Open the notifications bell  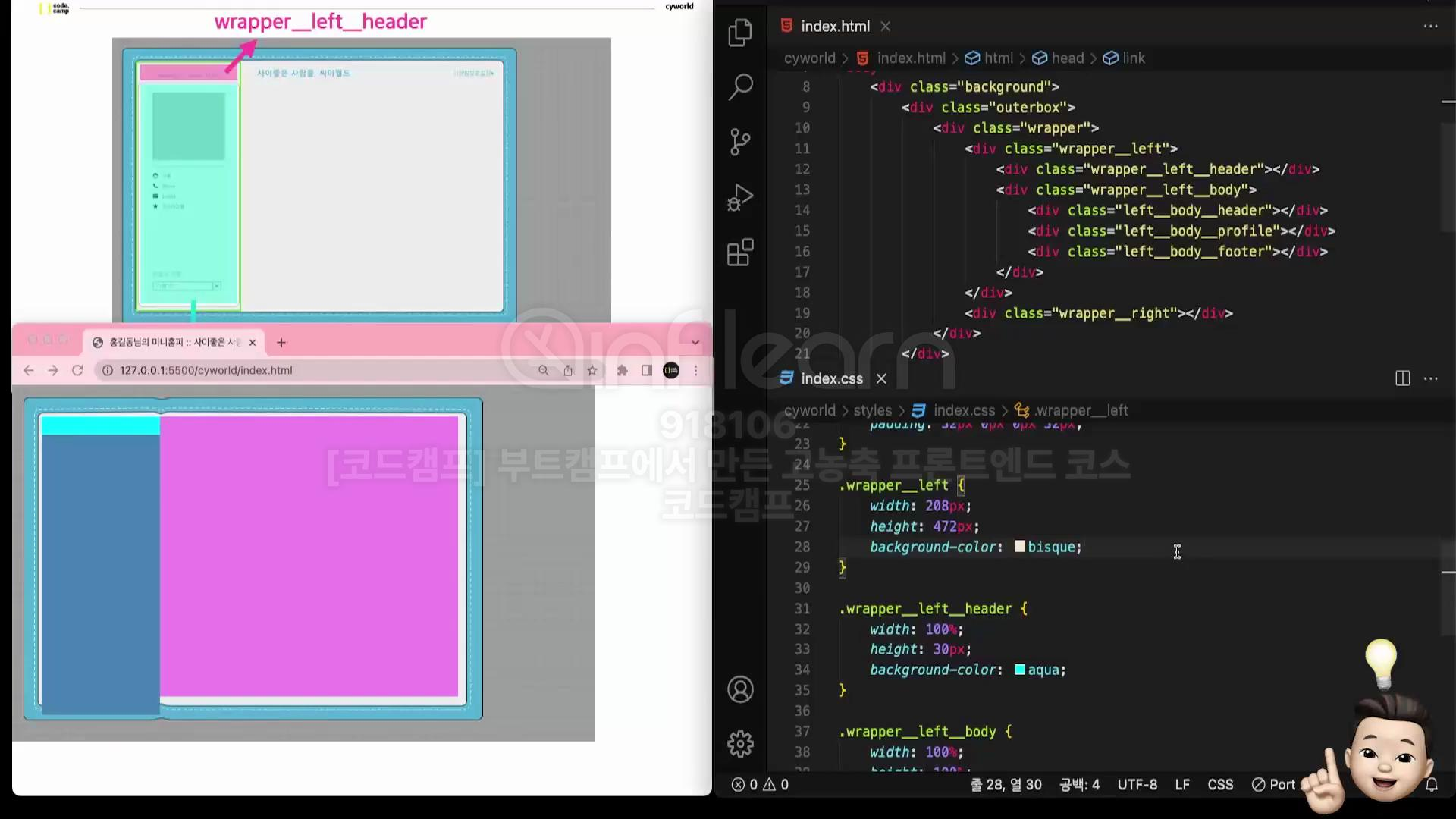[1432, 785]
